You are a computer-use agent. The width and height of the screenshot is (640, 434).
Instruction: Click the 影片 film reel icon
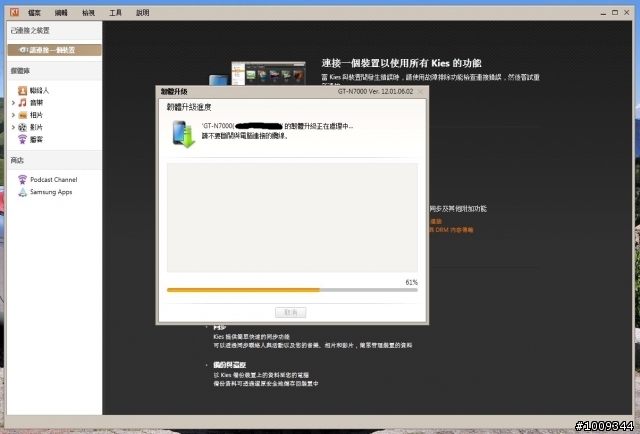[x=22, y=127]
